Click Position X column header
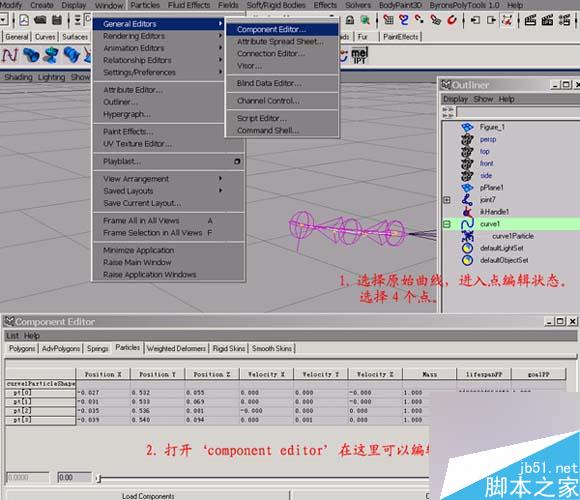The width and height of the screenshot is (580, 500). click(103, 374)
